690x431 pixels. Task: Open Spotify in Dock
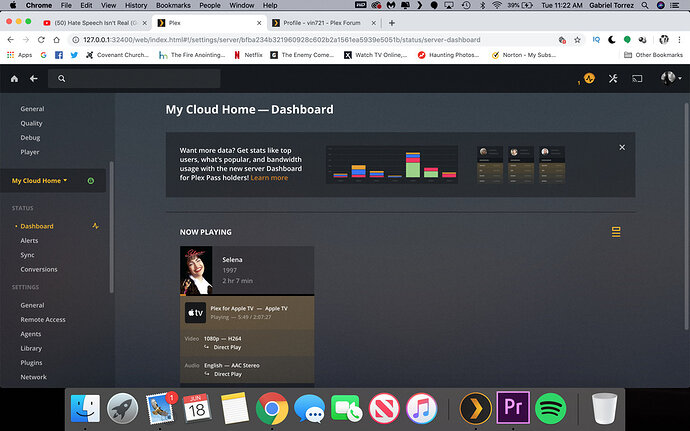coord(551,409)
